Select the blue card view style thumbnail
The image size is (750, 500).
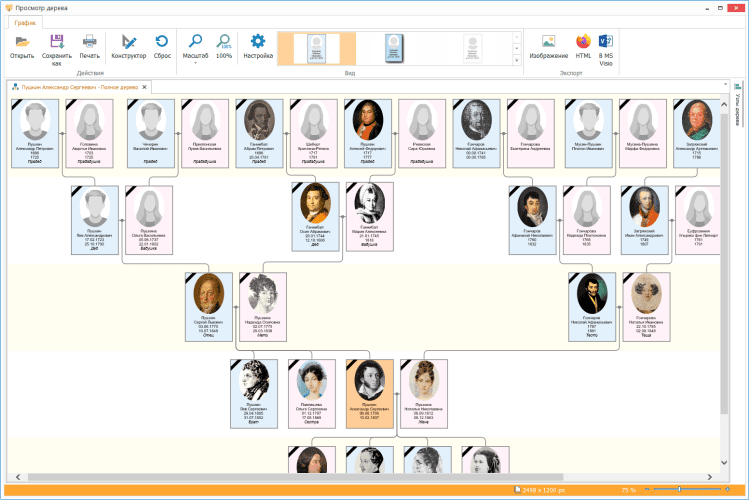394,48
